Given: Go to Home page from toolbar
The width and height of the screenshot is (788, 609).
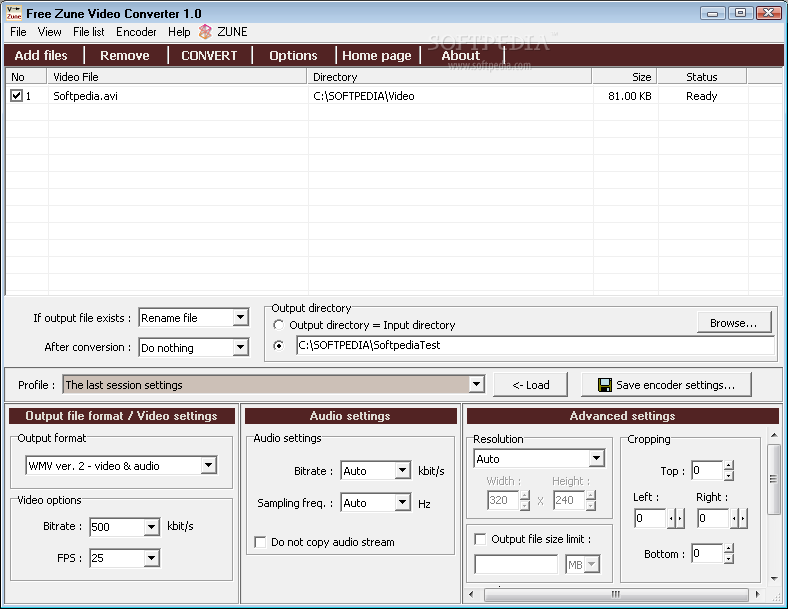Looking at the screenshot, I should (376, 55).
